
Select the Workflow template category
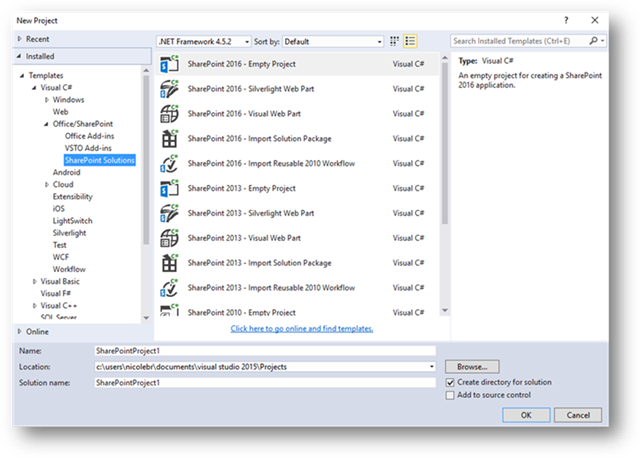click(69, 269)
